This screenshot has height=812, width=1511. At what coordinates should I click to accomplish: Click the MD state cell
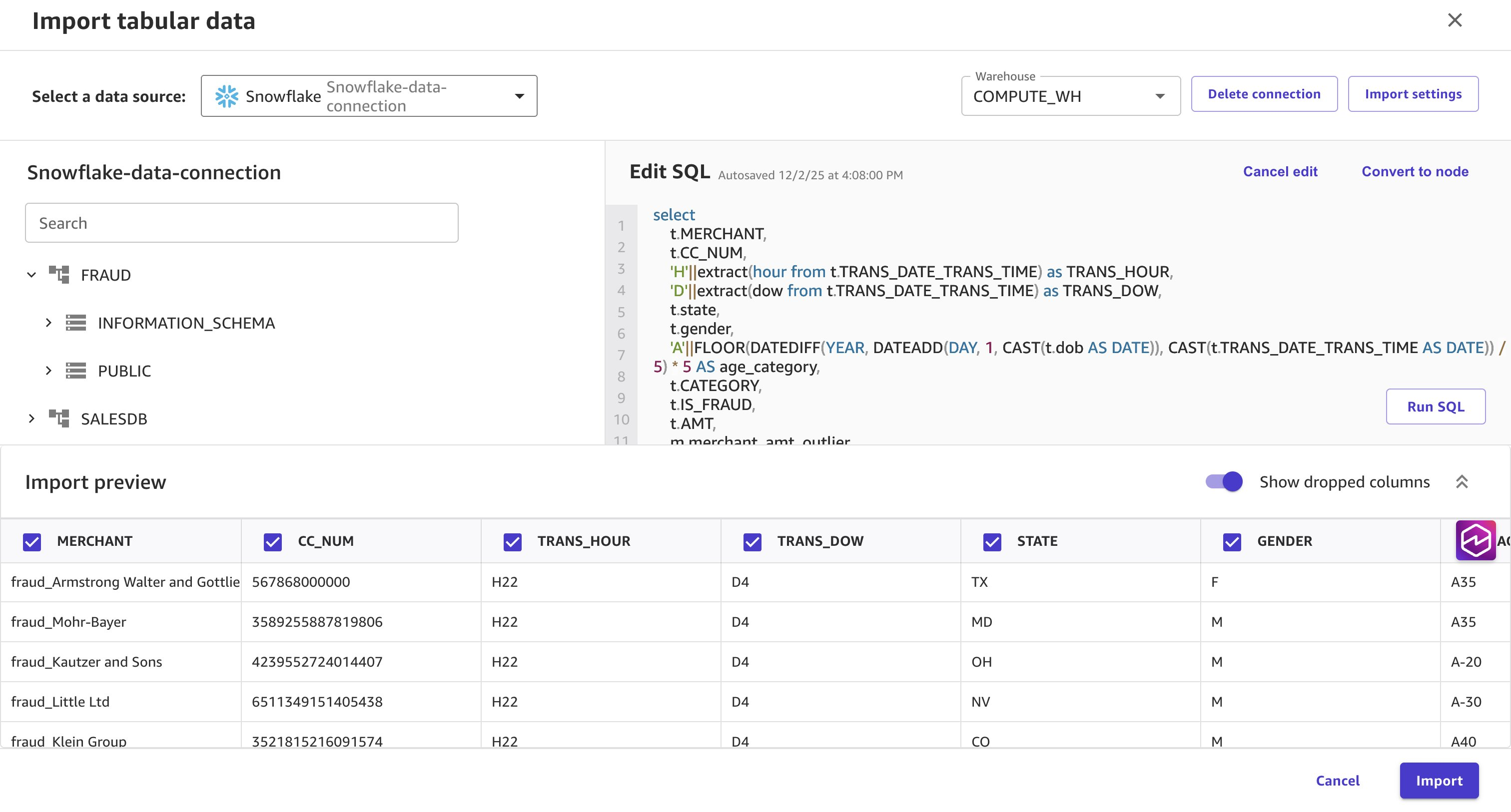(1080, 622)
